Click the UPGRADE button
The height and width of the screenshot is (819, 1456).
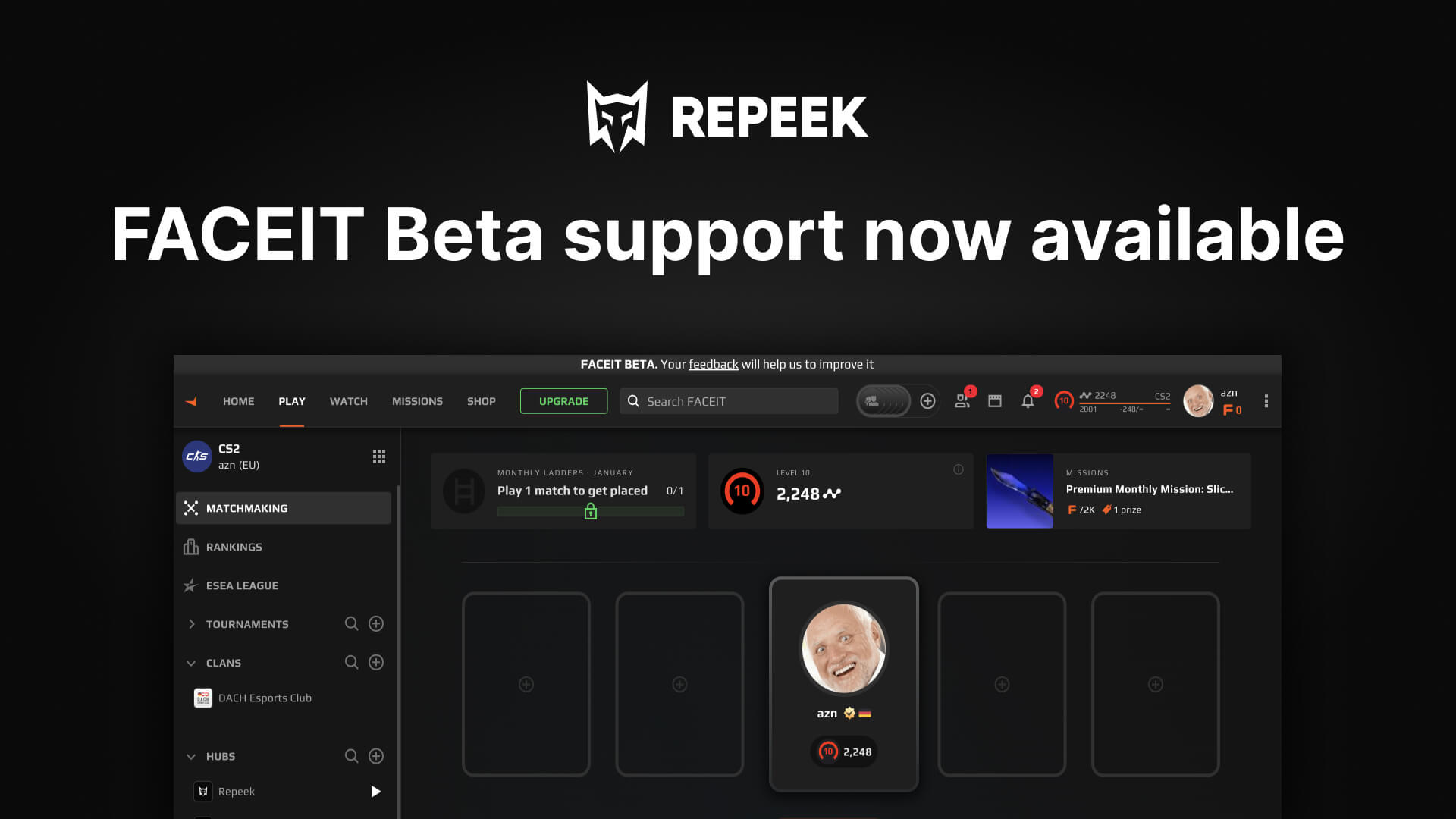(x=563, y=401)
